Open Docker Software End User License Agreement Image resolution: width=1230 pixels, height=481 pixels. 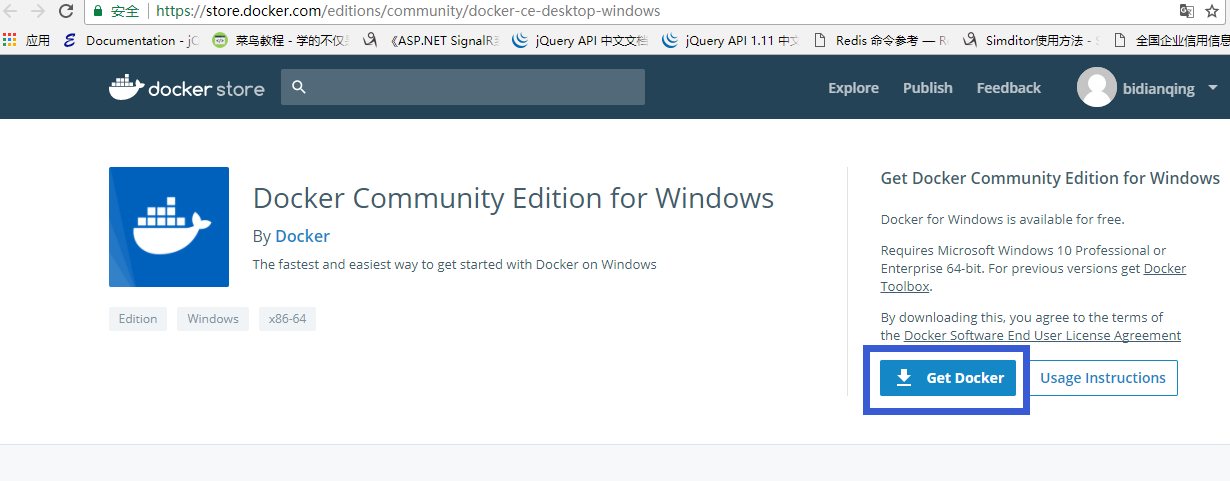point(1042,336)
